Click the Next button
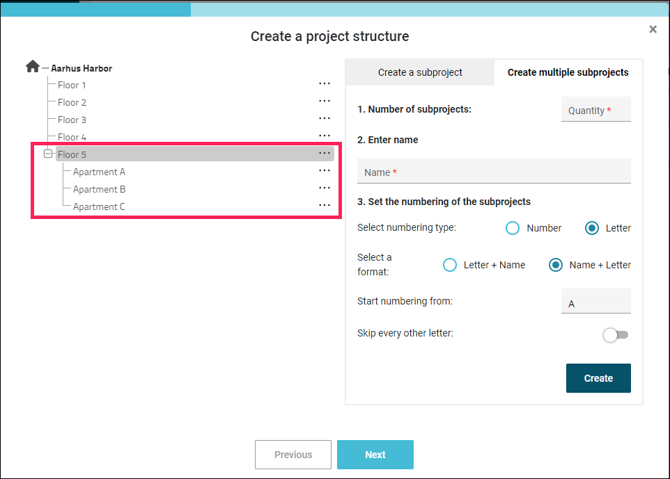The width and height of the screenshot is (670, 479). 375,454
